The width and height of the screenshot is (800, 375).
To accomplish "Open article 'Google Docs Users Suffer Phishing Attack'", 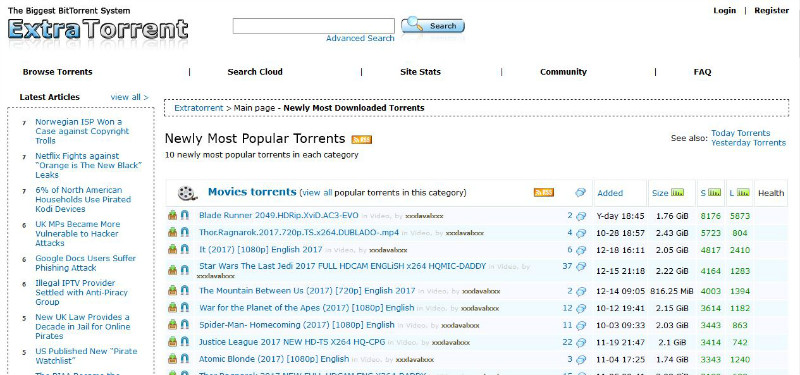I will [85, 263].
